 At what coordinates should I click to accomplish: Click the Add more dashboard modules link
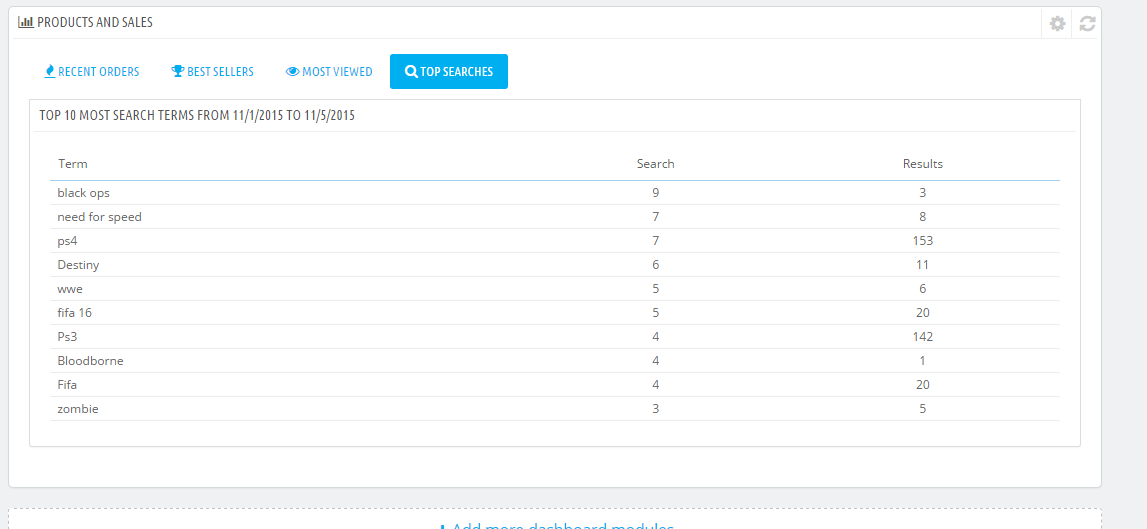(x=555, y=525)
